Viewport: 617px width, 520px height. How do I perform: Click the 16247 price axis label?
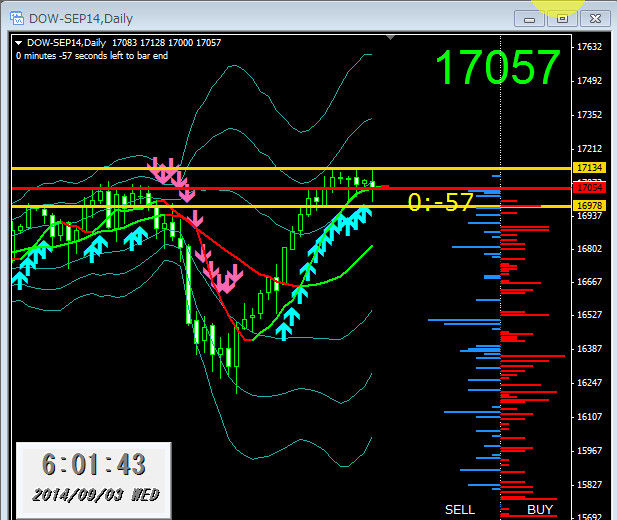[x=589, y=383]
